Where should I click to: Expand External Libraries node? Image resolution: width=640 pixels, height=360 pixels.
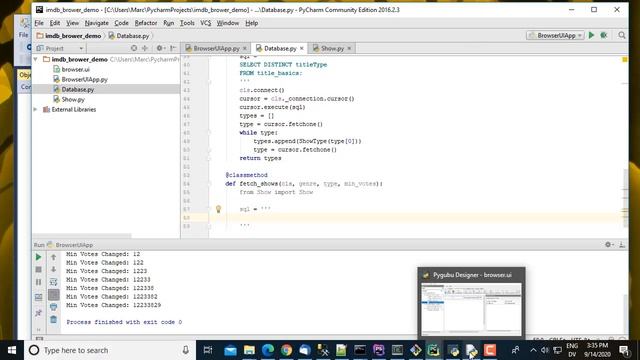[x=36, y=109]
